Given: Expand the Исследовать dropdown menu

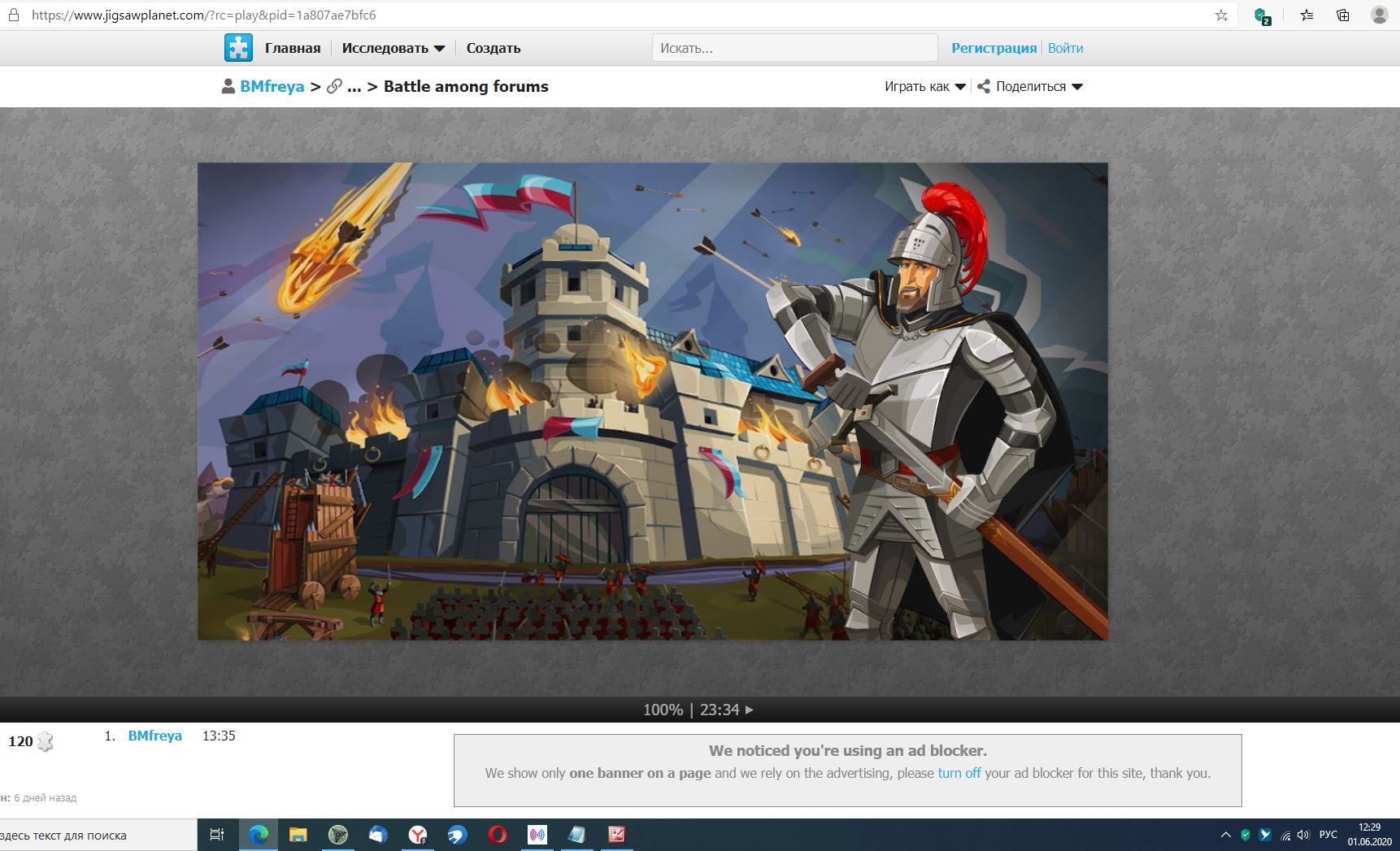Looking at the screenshot, I should [x=393, y=48].
